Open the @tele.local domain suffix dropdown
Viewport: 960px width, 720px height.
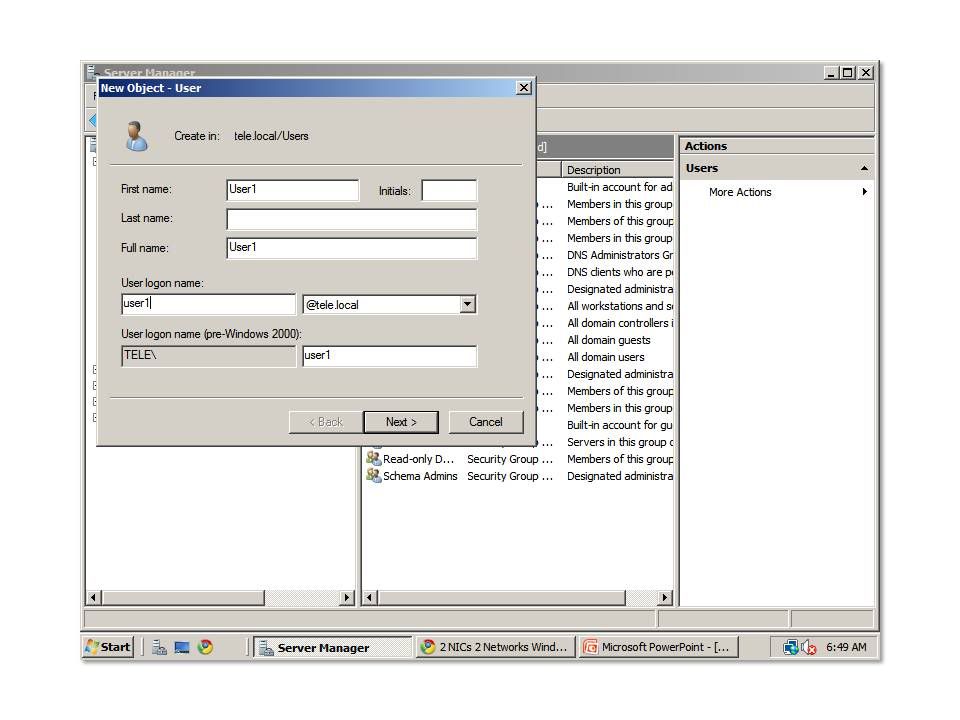pos(467,304)
